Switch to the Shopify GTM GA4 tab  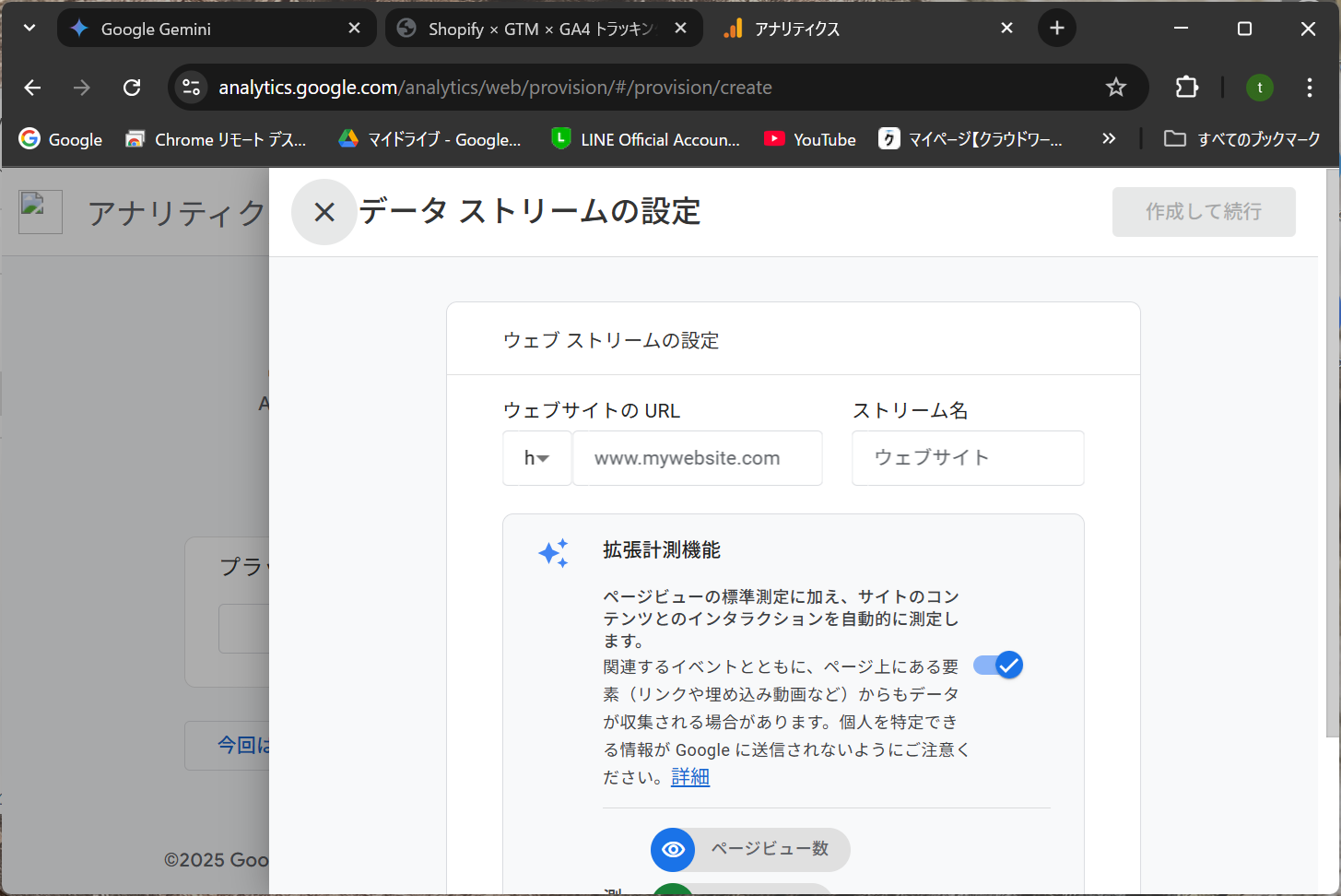[x=544, y=29]
